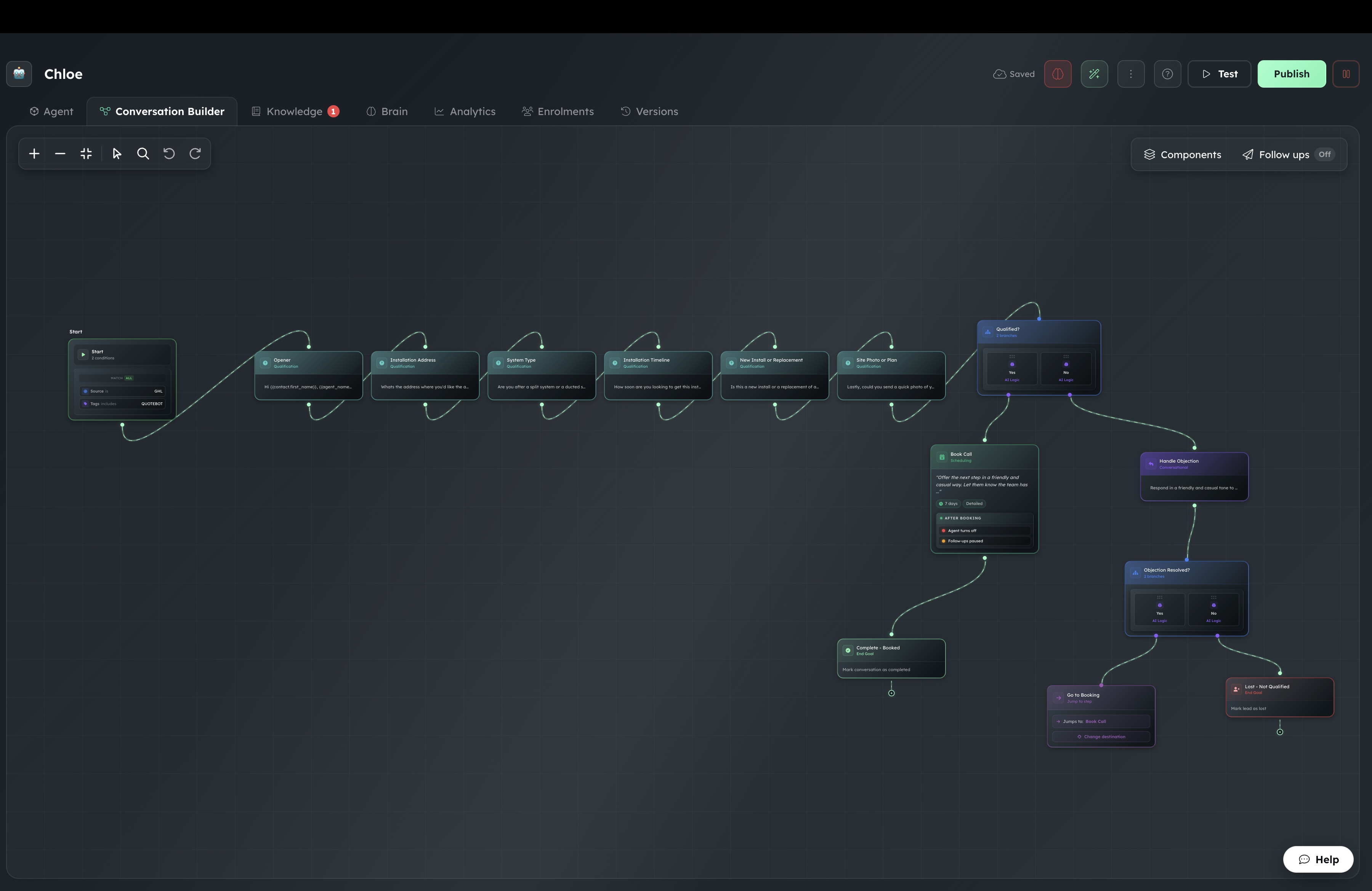Select the pointer selection tool
Viewport: 1372px width, 891px height.
[117, 154]
